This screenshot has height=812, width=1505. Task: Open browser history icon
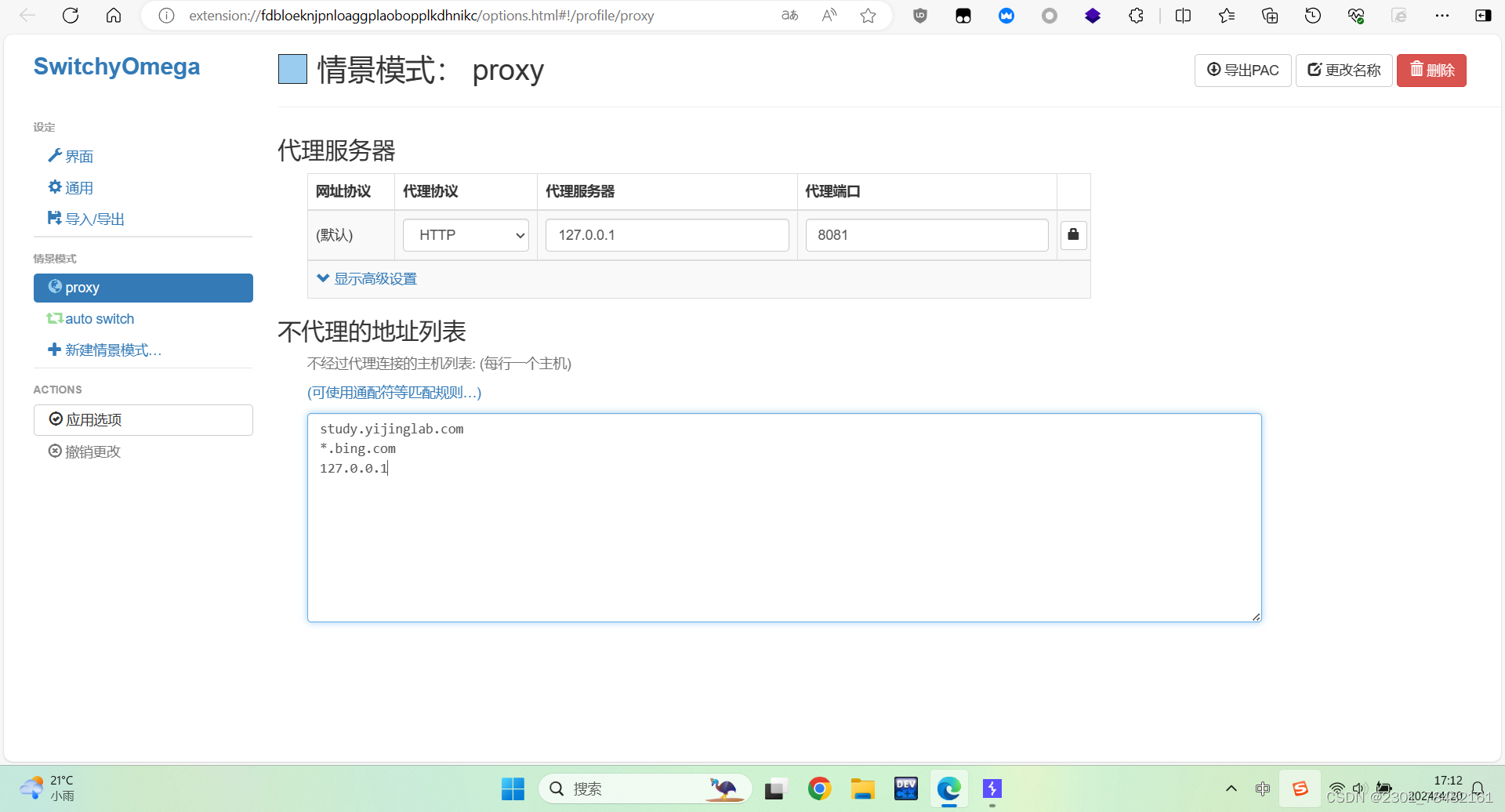1313,16
